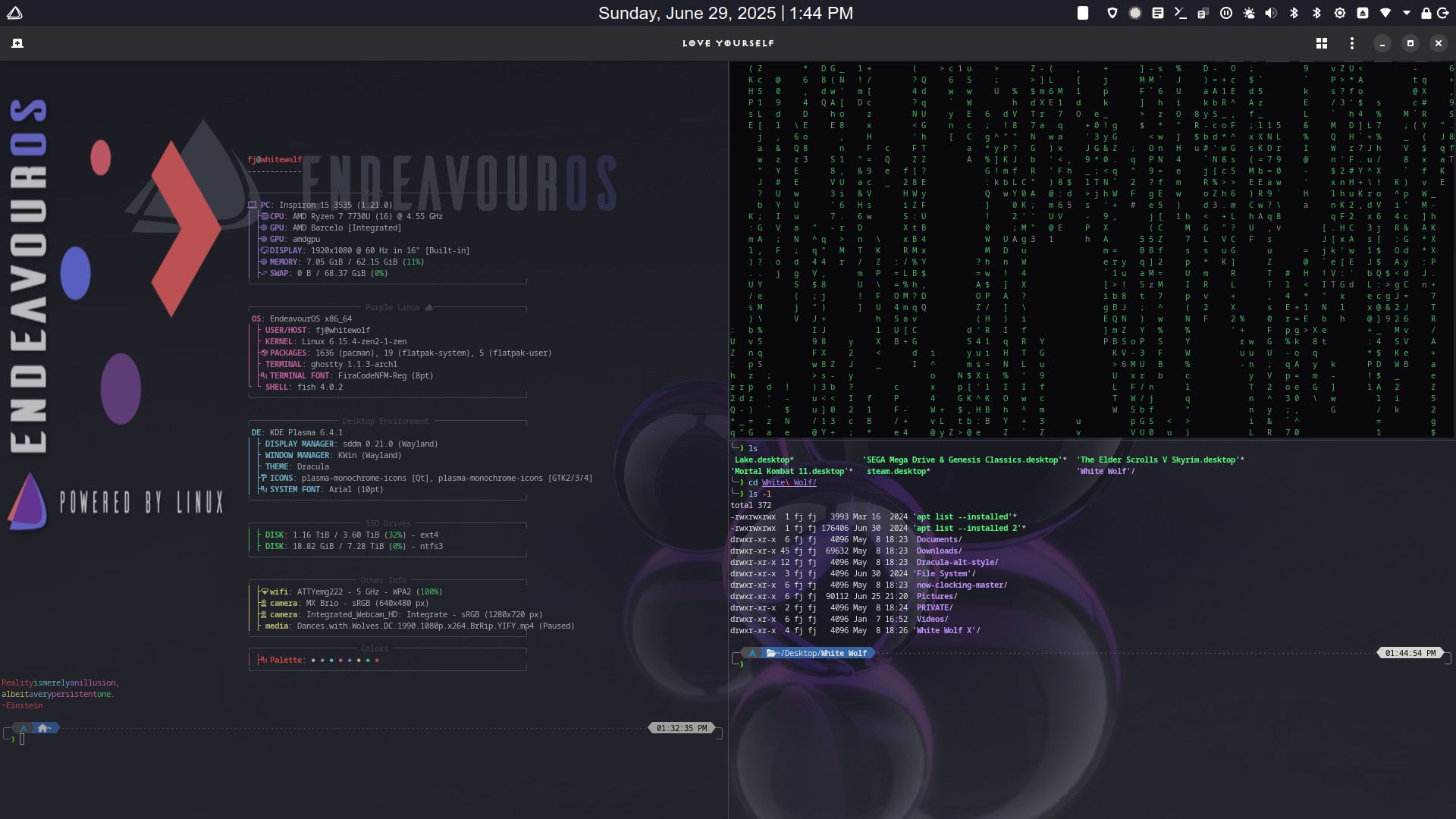The height and width of the screenshot is (819, 1456).
Task: Open the three-dot main menu
Action: (x=1351, y=43)
